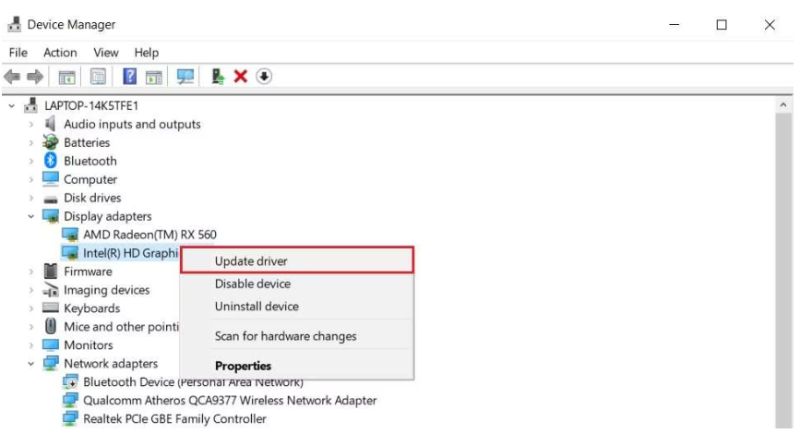This screenshot has width=800, height=446.
Task: Select Realtek PCIe GBE Family Controller text
Action: [174, 418]
